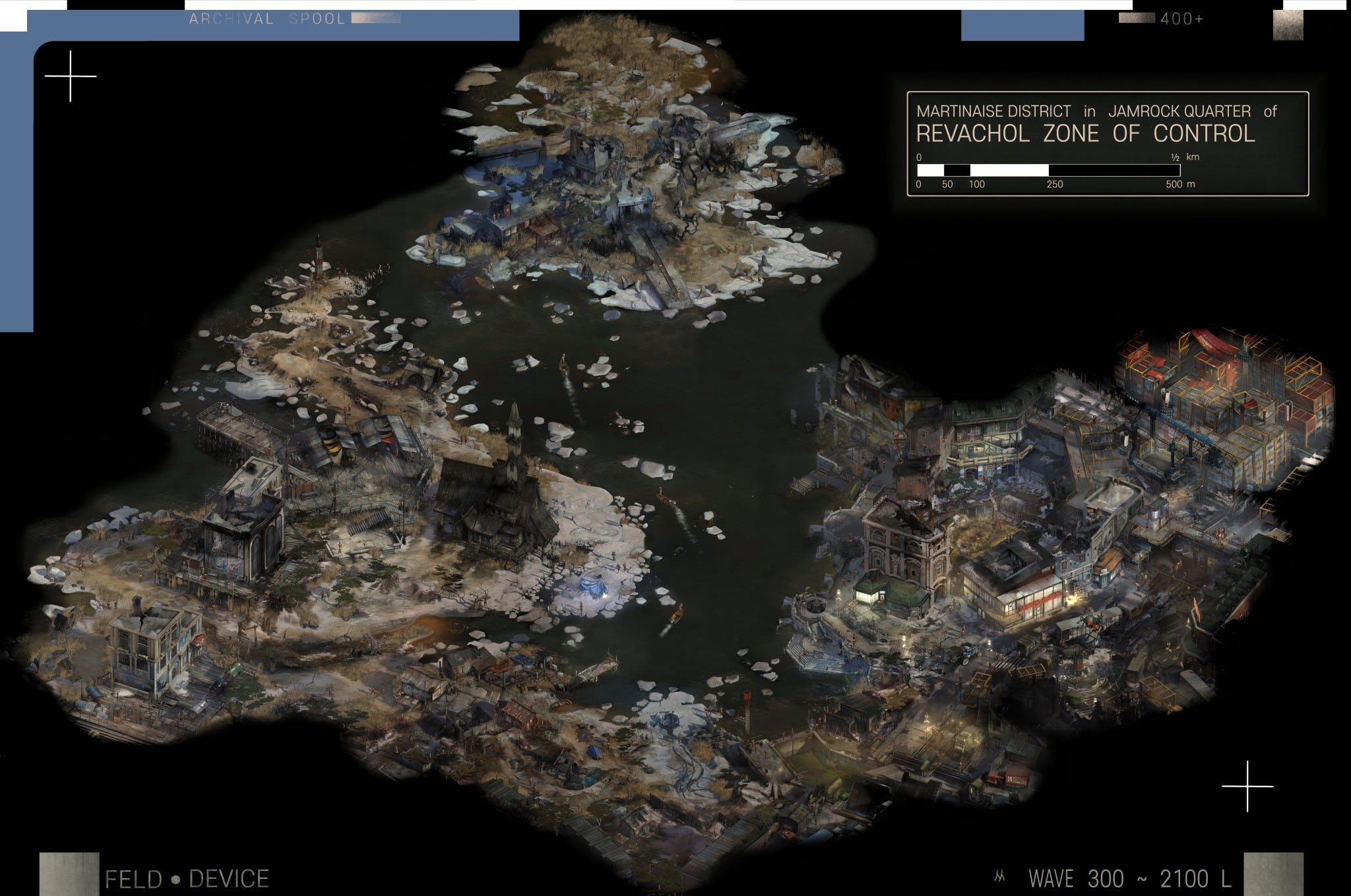Click the ARCHIVAL SPOOL label
1351x896 pixels.
[267, 19]
